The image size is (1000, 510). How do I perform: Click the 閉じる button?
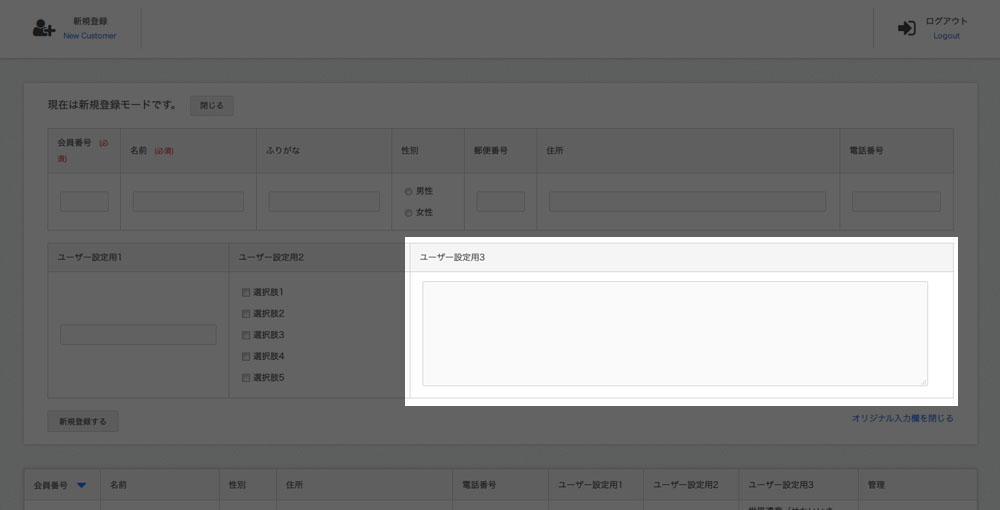pyautogui.click(x=212, y=106)
